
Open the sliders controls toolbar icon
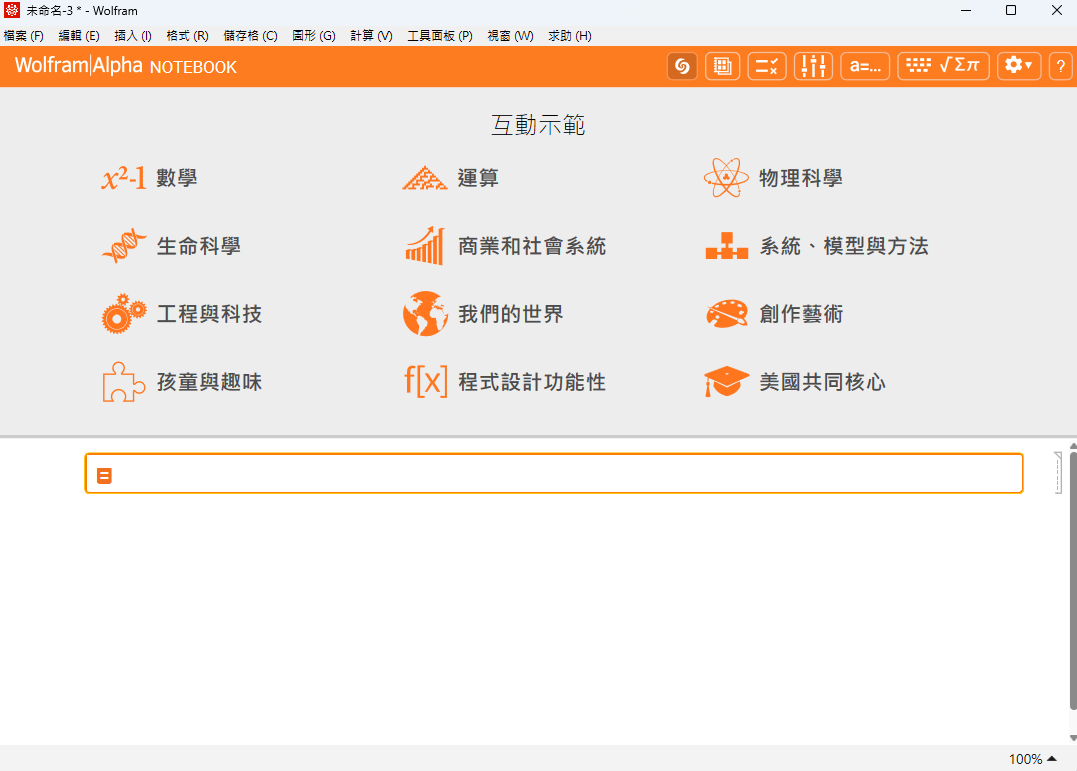coord(813,66)
